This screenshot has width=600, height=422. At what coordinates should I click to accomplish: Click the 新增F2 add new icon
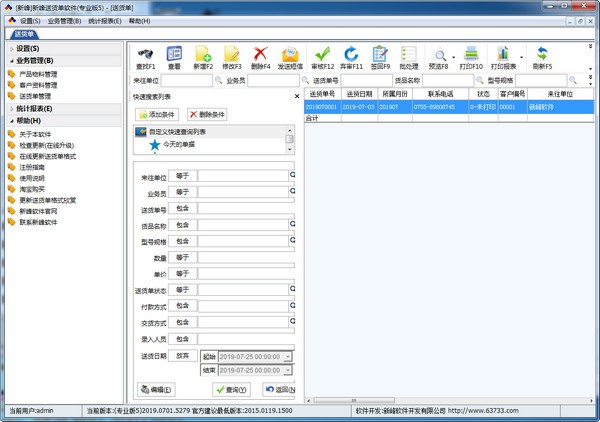[x=203, y=53]
